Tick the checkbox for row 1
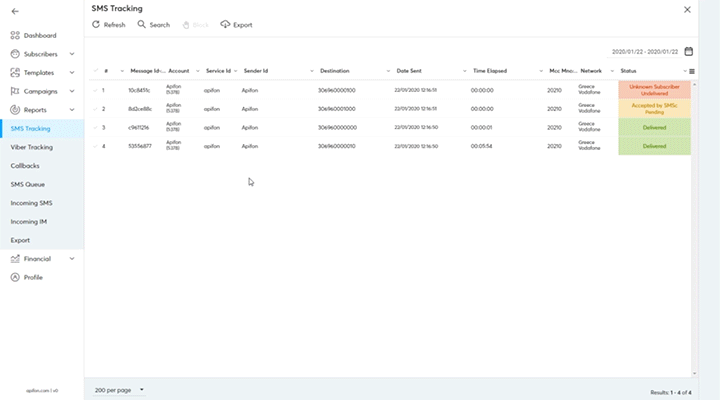Viewport: 720px width, 400px height. (95, 90)
